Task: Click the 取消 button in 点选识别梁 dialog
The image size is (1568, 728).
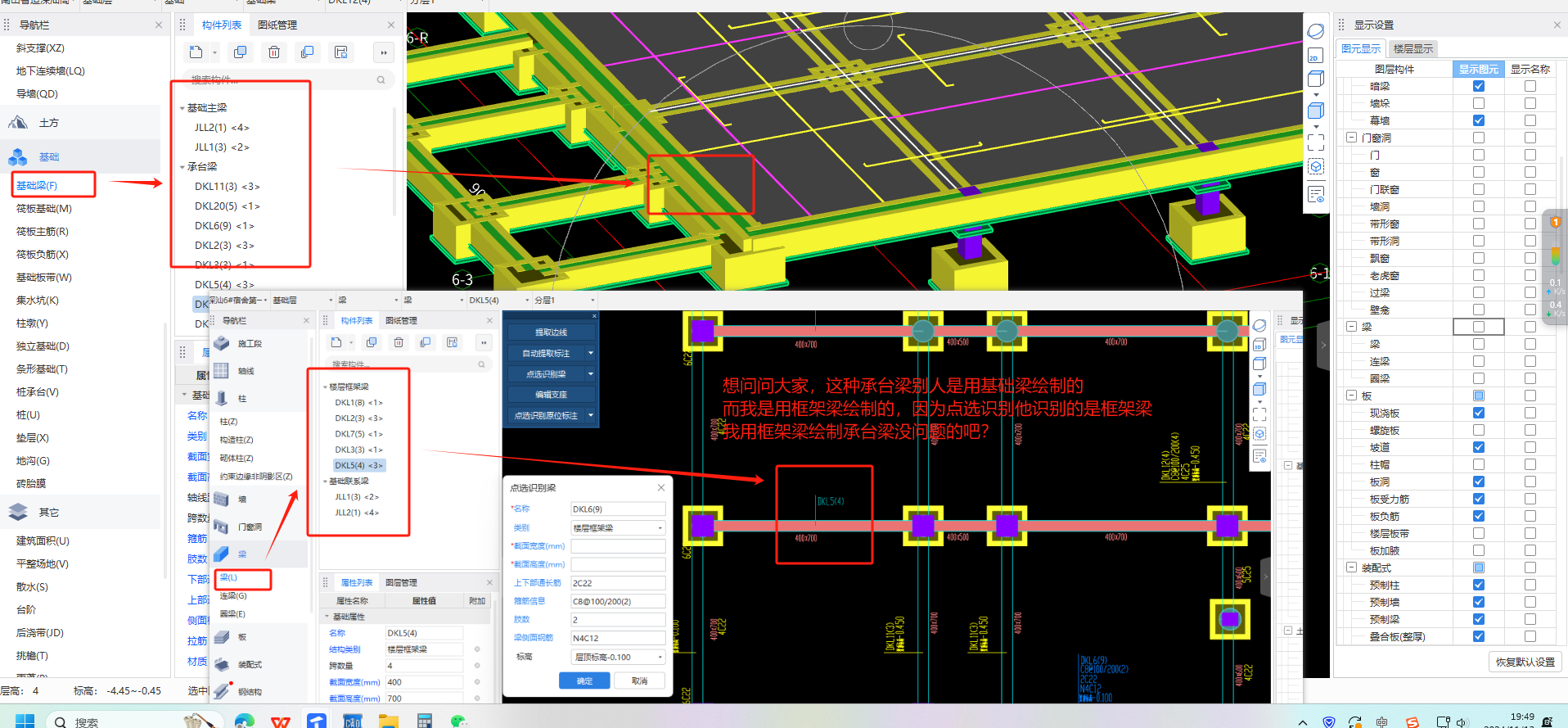Action: [x=639, y=681]
